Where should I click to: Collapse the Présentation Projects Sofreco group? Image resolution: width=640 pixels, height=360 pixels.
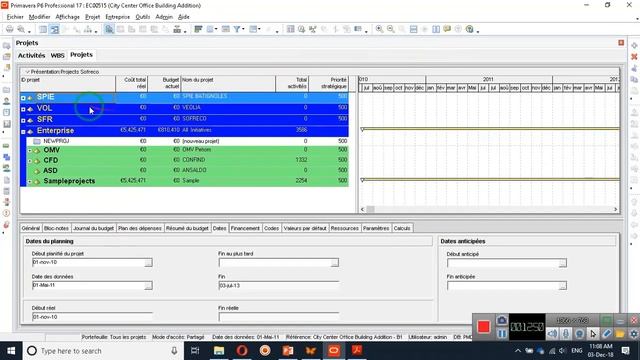click(27, 72)
